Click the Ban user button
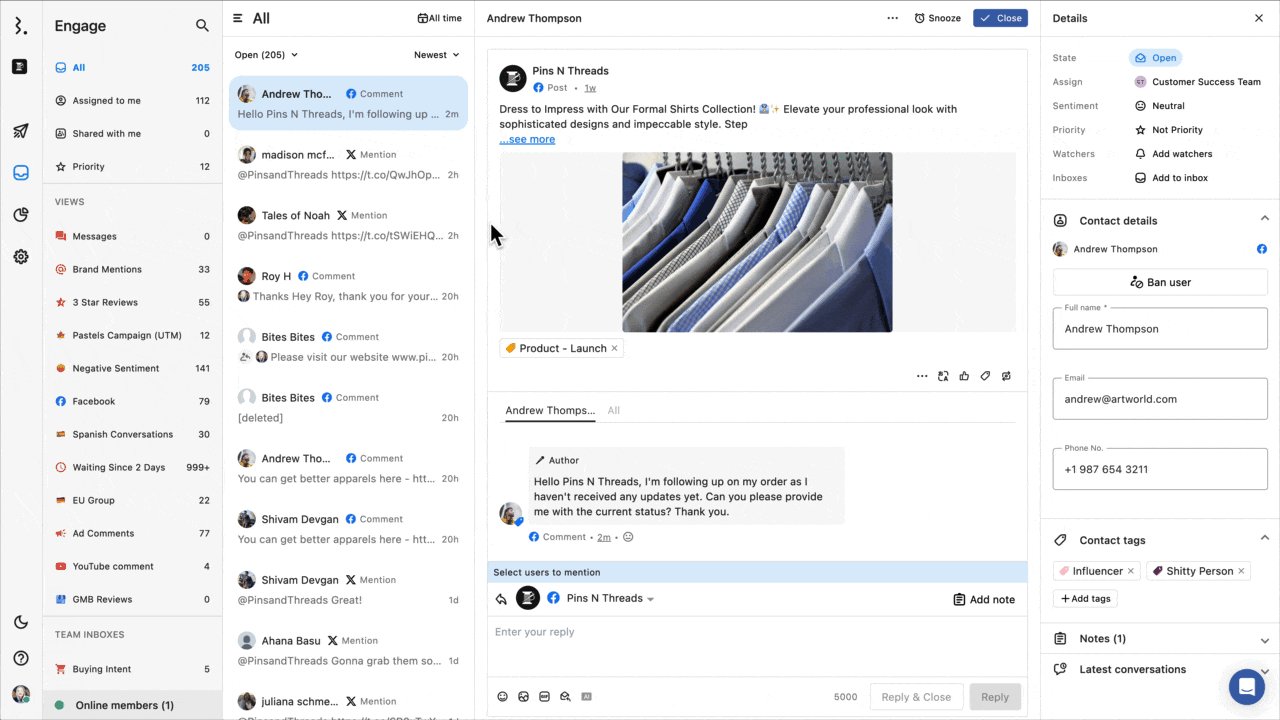The image size is (1280, 720). coord(1160,282)
